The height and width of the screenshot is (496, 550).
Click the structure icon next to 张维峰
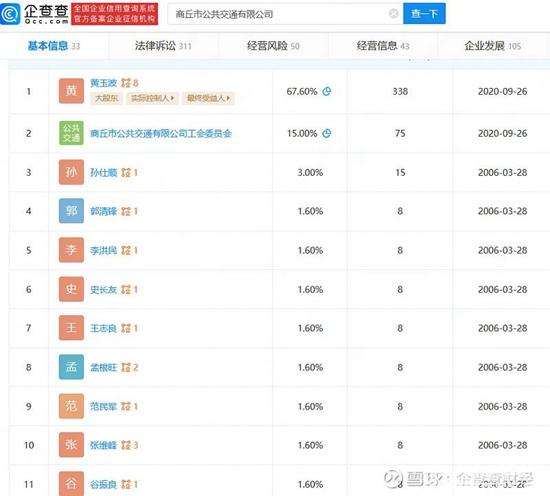pyautogui.click(x=126, y=445)
